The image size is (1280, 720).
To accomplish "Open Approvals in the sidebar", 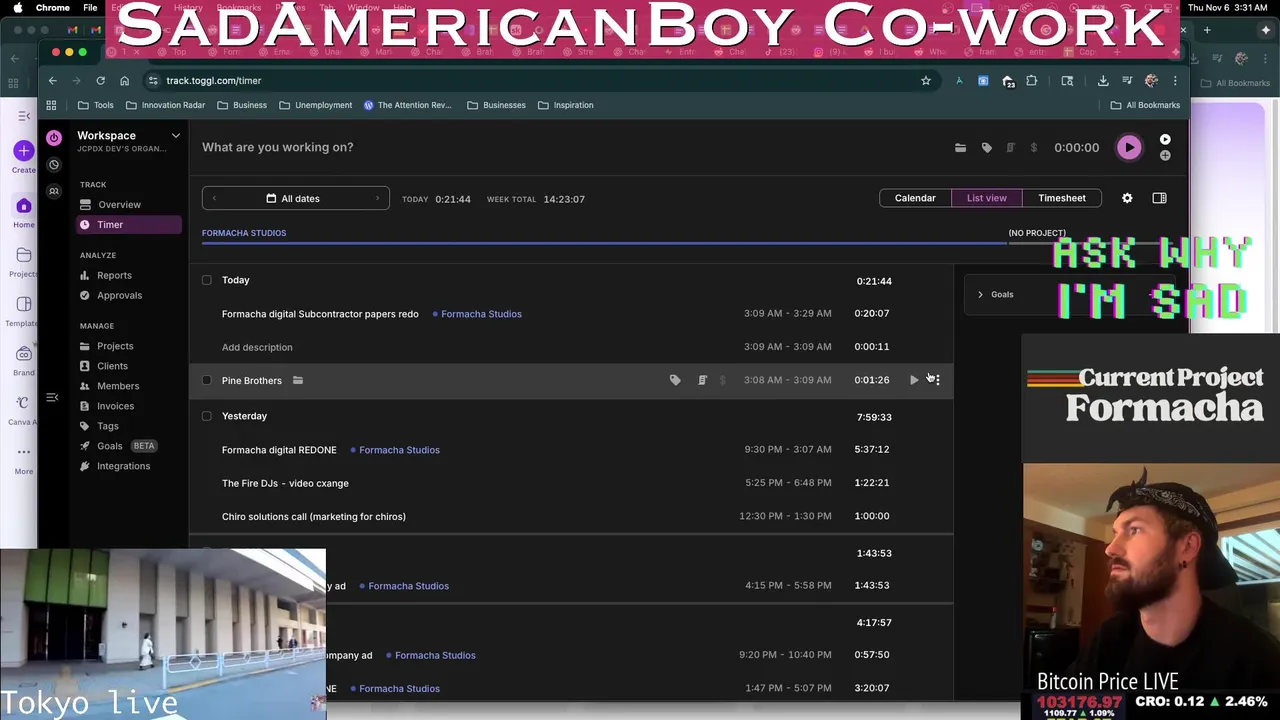I will point(119,296).
